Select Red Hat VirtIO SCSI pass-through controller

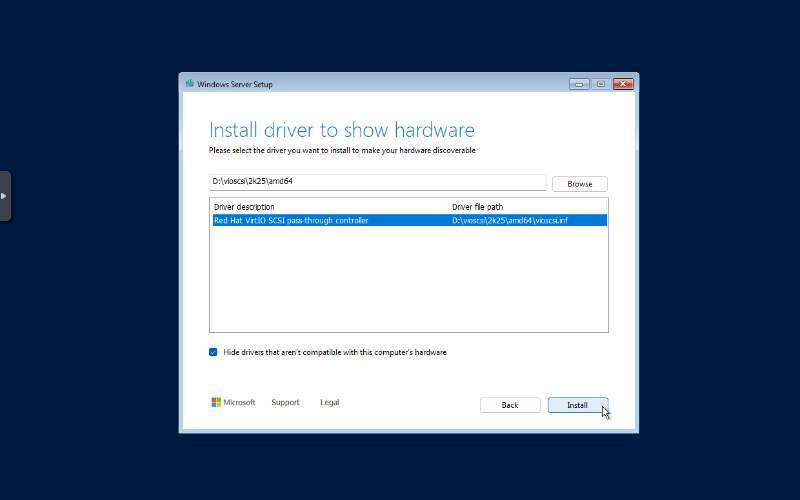coord(291,220)
